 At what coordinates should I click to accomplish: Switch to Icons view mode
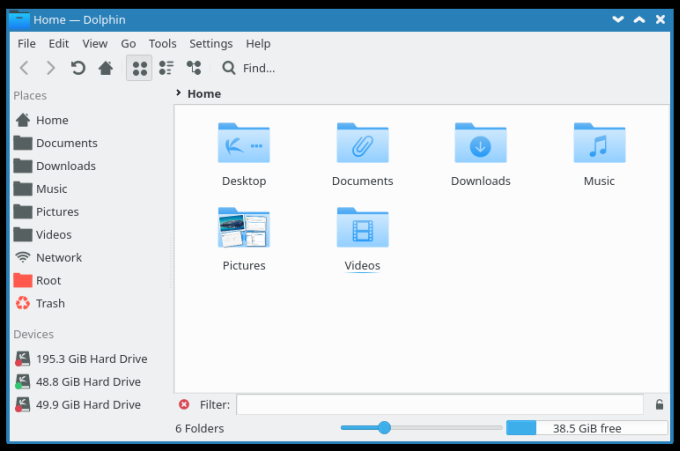(x=139, y=68)
